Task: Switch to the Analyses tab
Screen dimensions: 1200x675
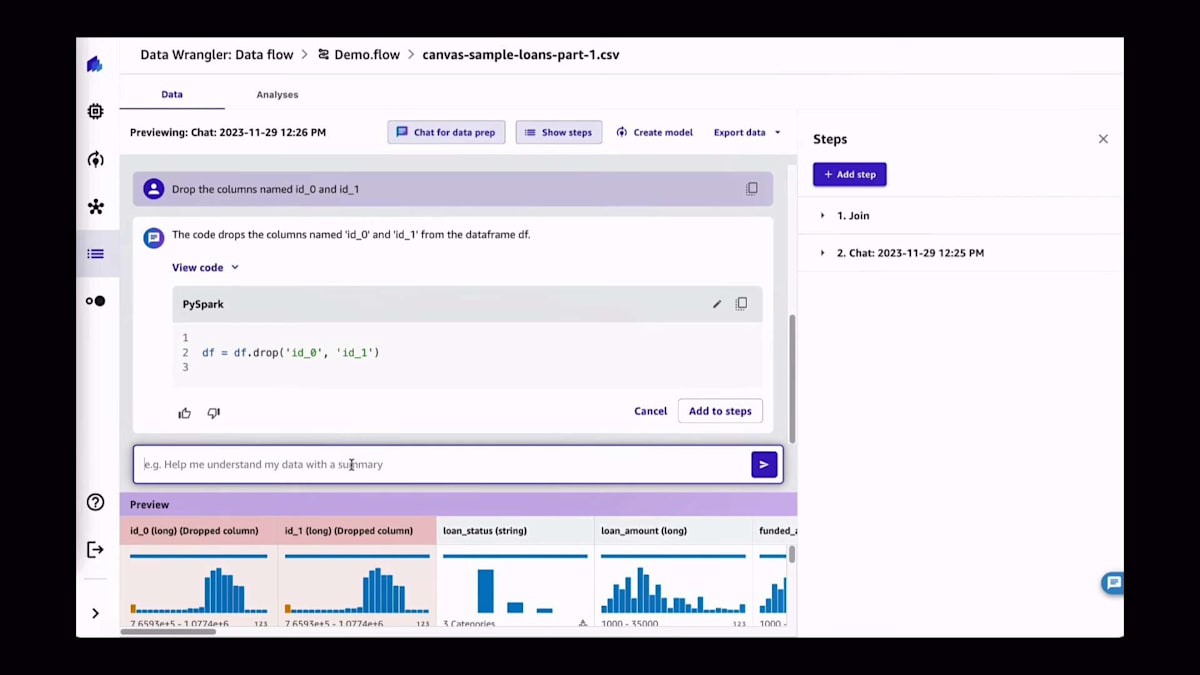Action: coord(277,94)
